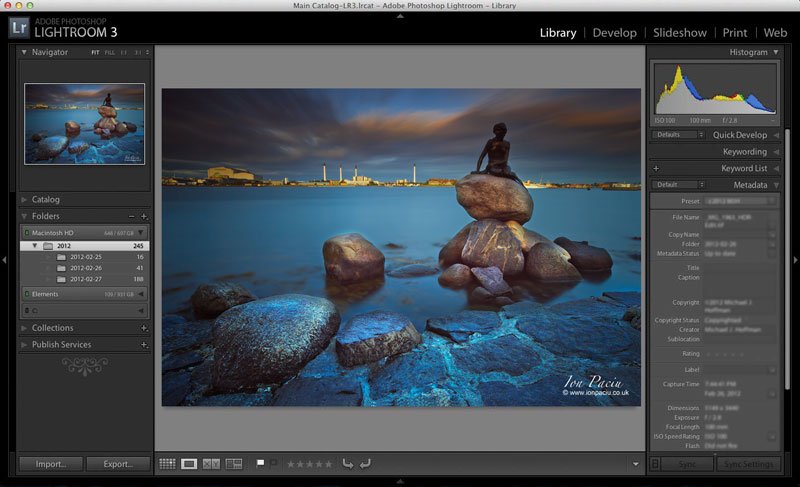This screenshot has width=800, height=487.
Task: Hide left panels with edge arrow
Action: (x=4, y=260)
